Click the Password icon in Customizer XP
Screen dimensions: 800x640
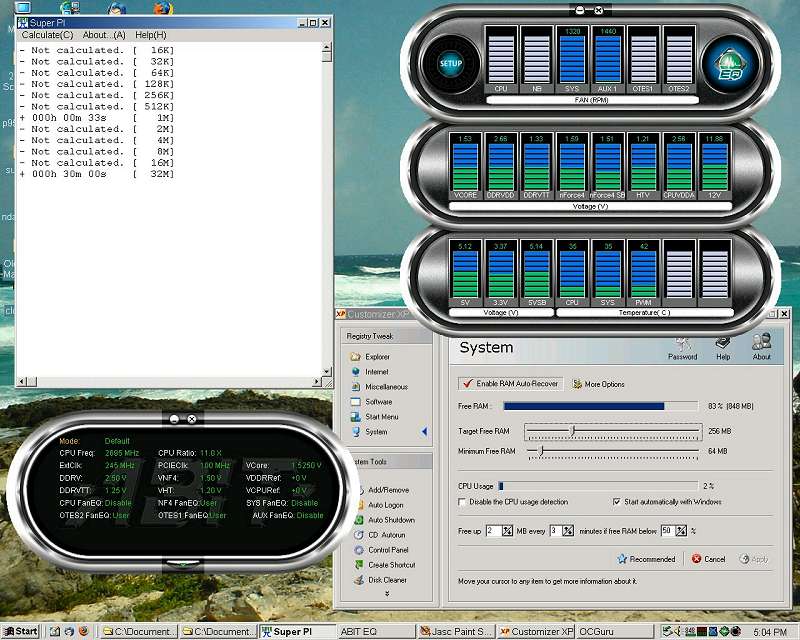(682, 349)
